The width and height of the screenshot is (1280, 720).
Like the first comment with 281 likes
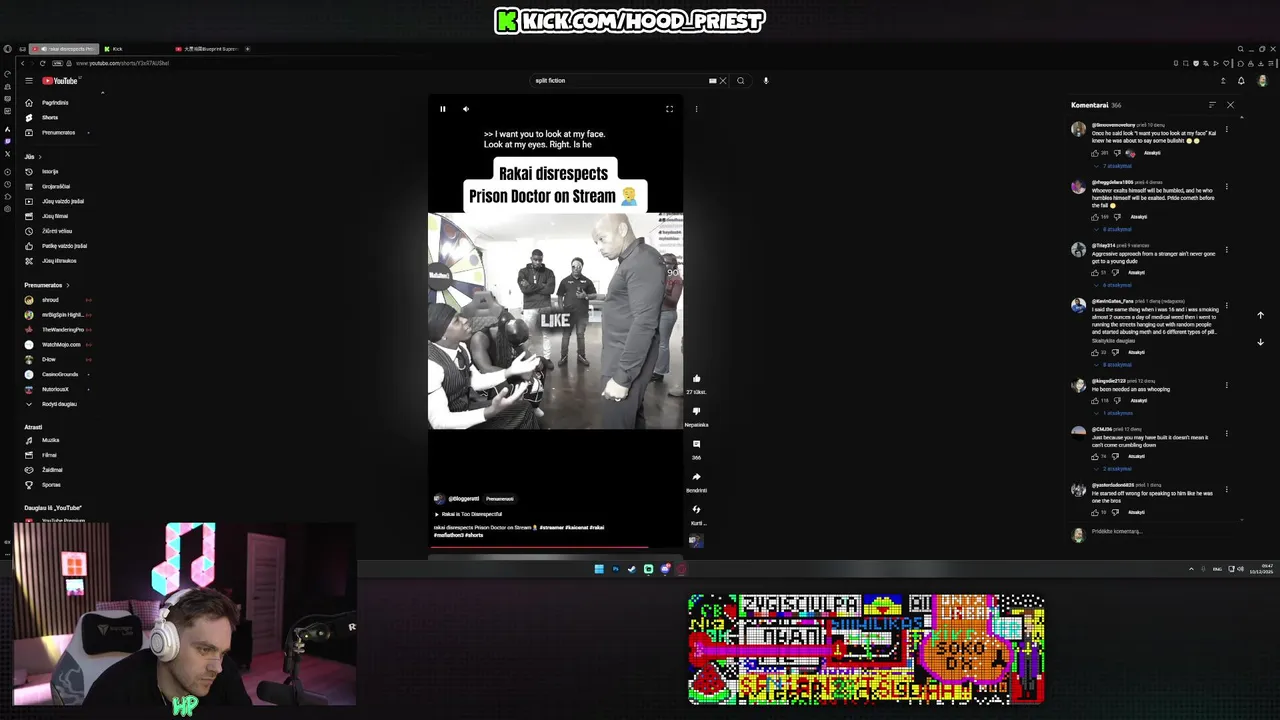[x=1095, y=153]
